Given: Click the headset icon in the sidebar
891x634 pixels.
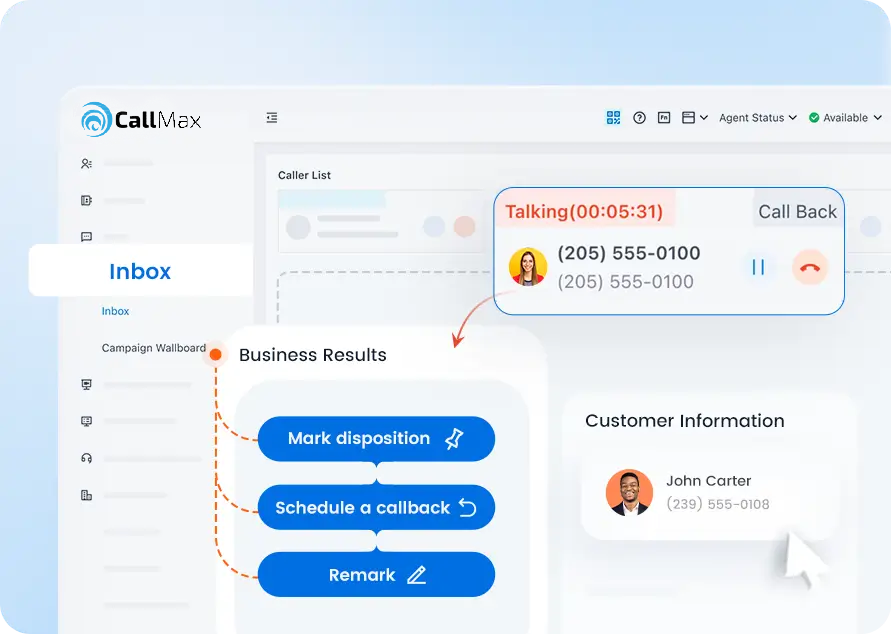Looking at the screenshot, I should point(87,458).
